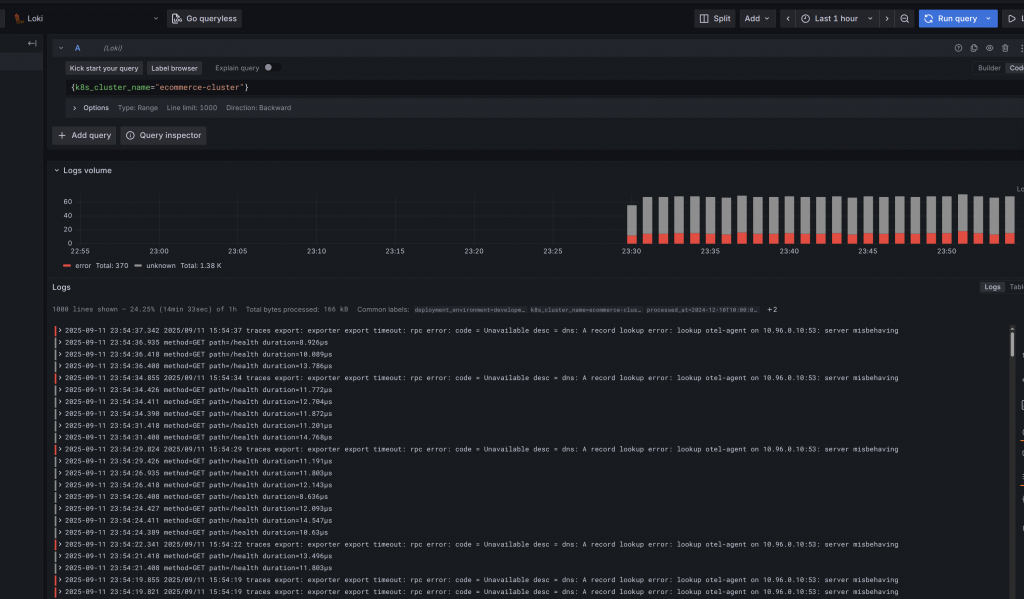
Task: Toggle the Explain query switch
Action: (x=271, y=67)
